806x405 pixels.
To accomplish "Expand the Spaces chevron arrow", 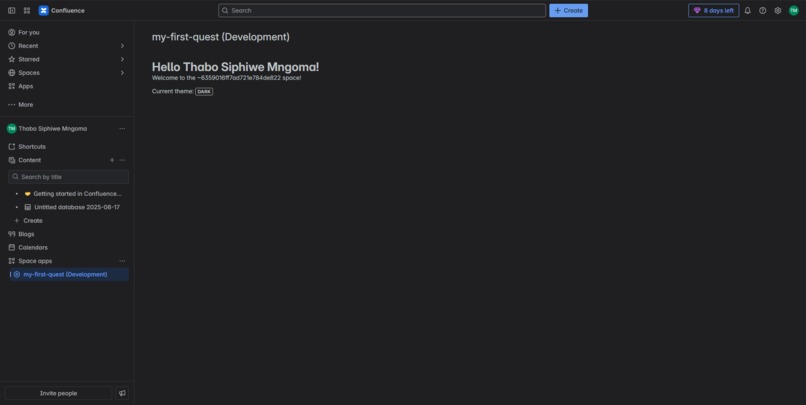I will click(x=122, y=72).
